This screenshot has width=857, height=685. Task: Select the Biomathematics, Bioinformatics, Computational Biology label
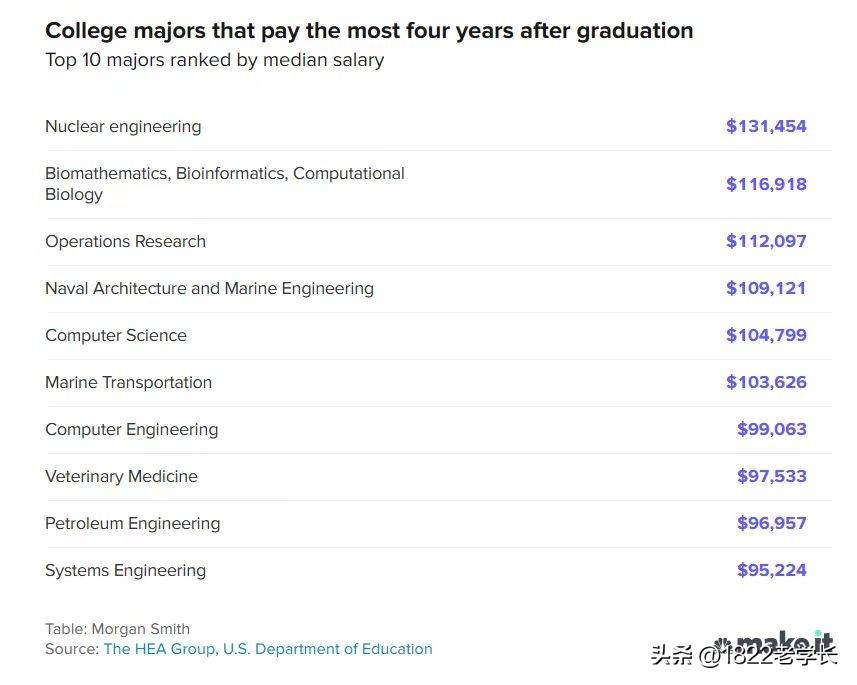point(224,184)
